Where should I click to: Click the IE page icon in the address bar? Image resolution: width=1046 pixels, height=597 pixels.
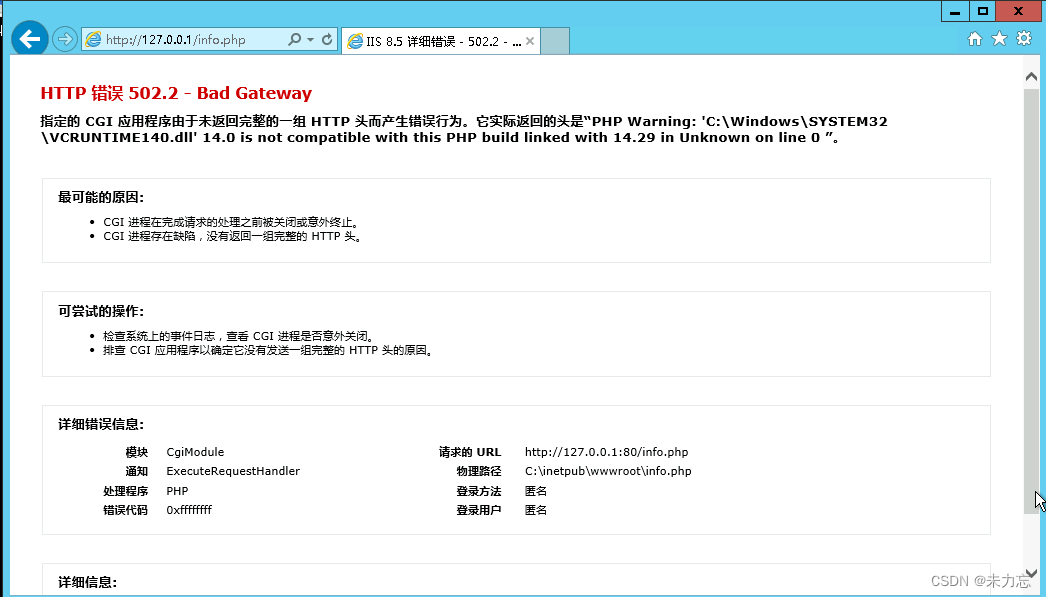pos(93,40)
